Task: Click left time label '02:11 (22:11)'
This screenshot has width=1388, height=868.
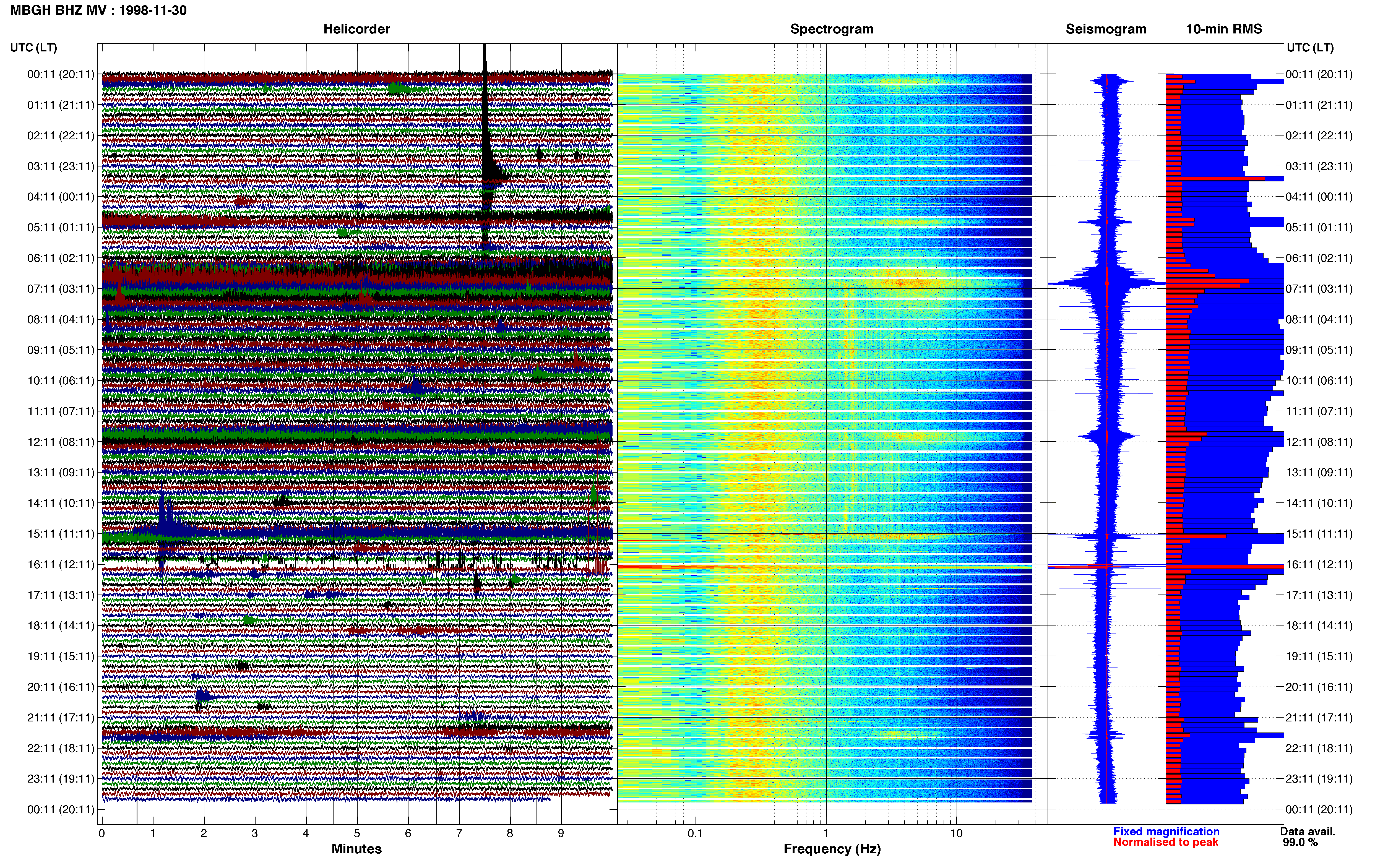Action: point(61,135)
